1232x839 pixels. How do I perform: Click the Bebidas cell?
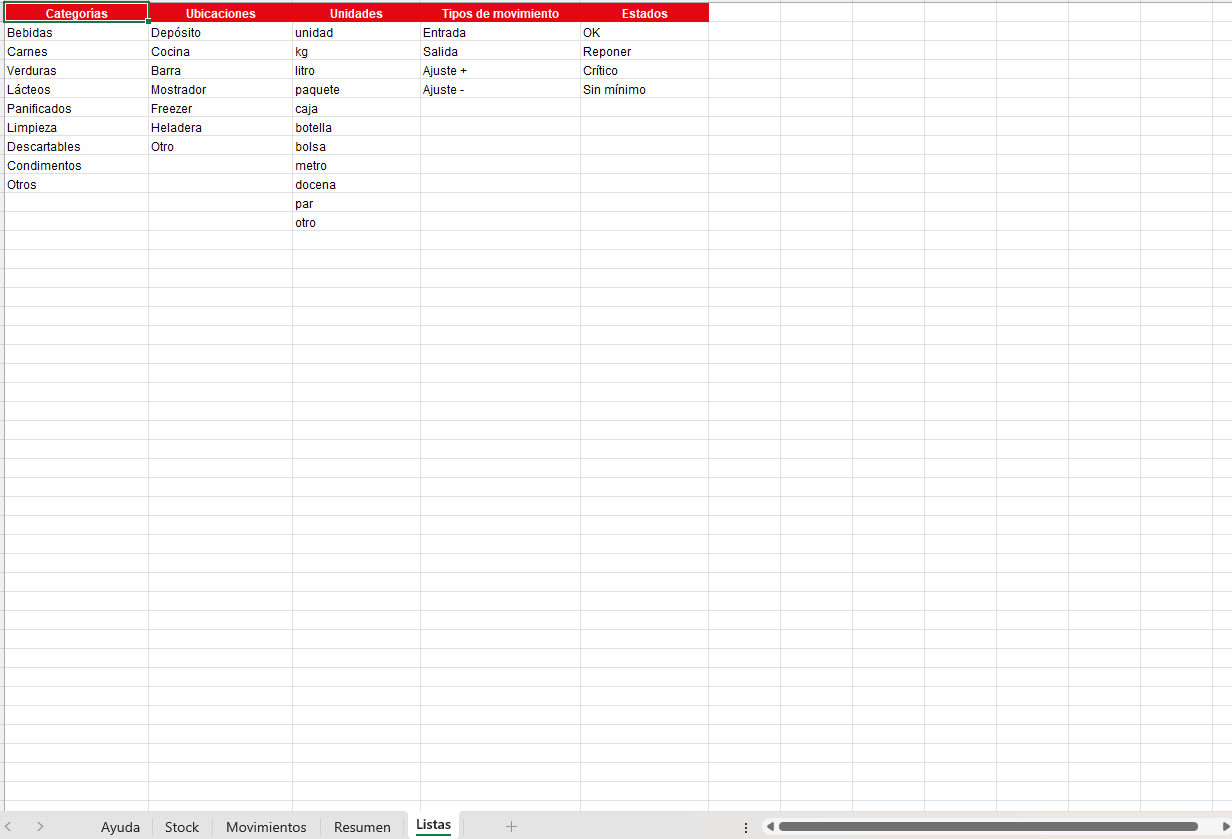pos(76,32)
